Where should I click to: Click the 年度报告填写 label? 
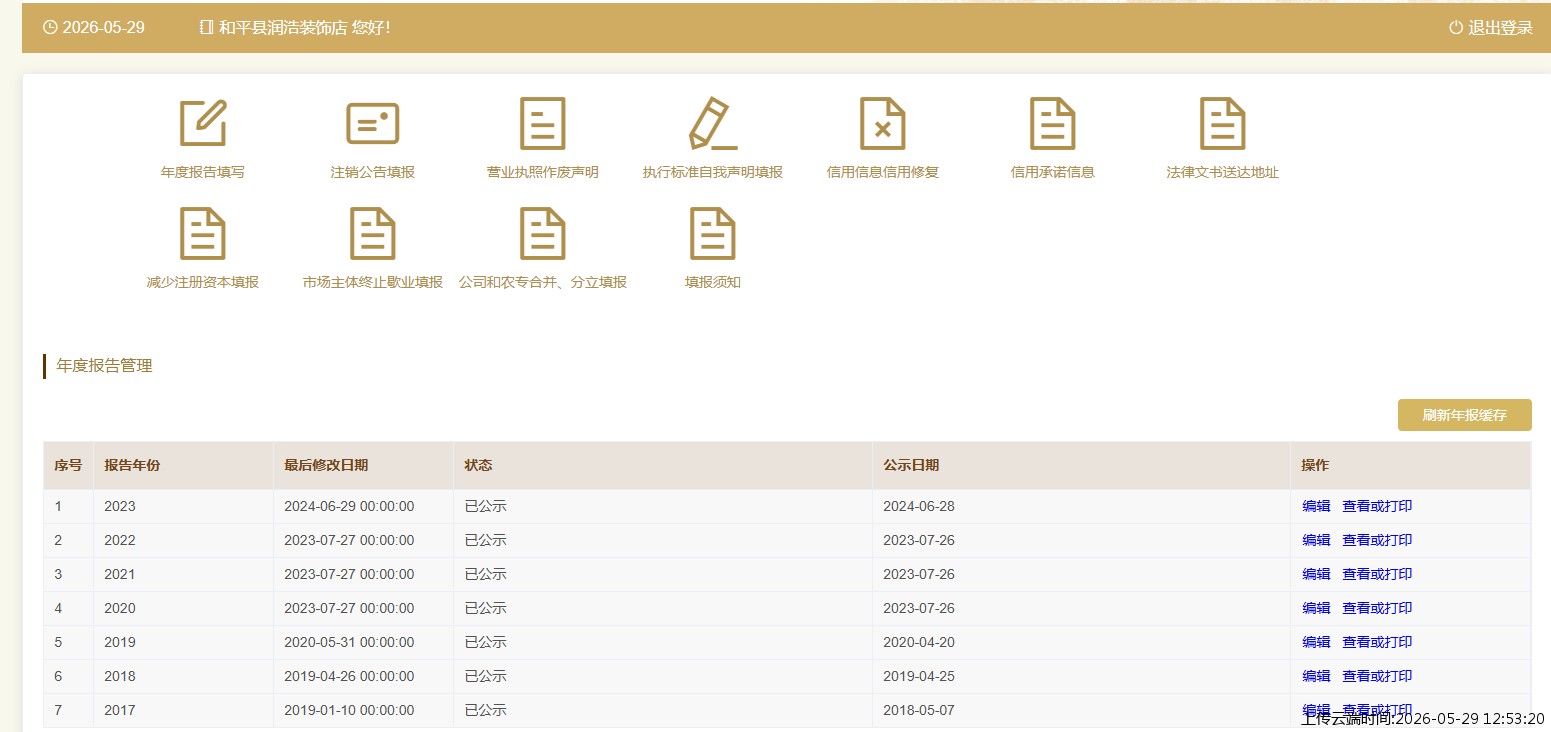click(203, 172)
